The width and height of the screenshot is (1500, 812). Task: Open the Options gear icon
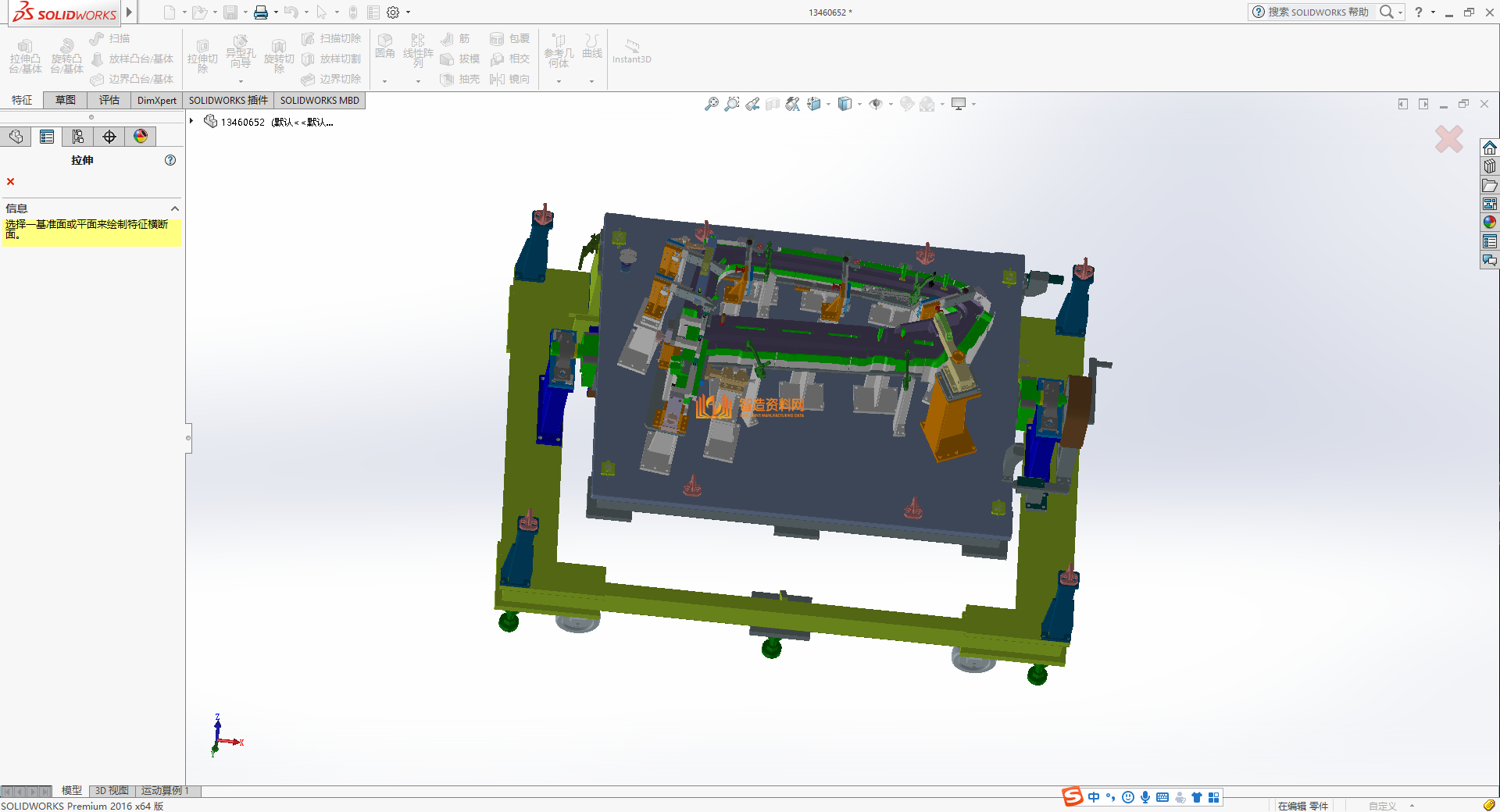[393, 12]
